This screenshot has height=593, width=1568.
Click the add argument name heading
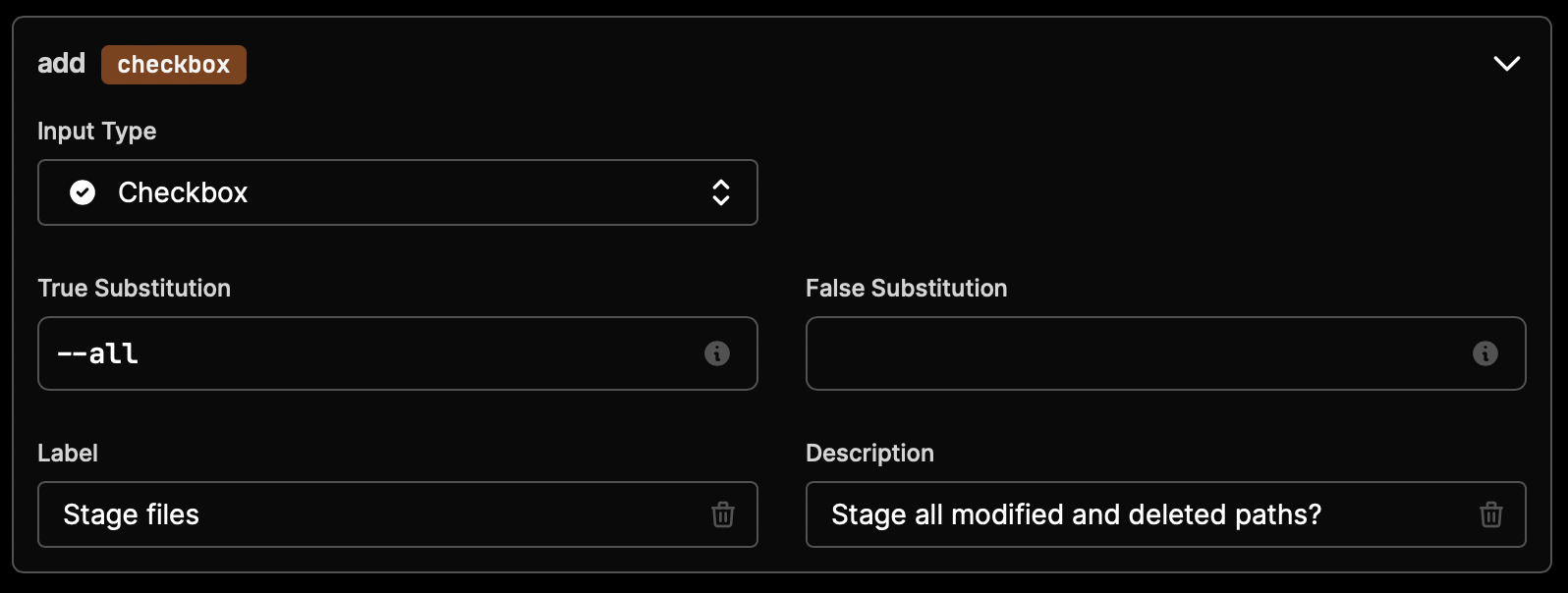click(x=61, y=64)
